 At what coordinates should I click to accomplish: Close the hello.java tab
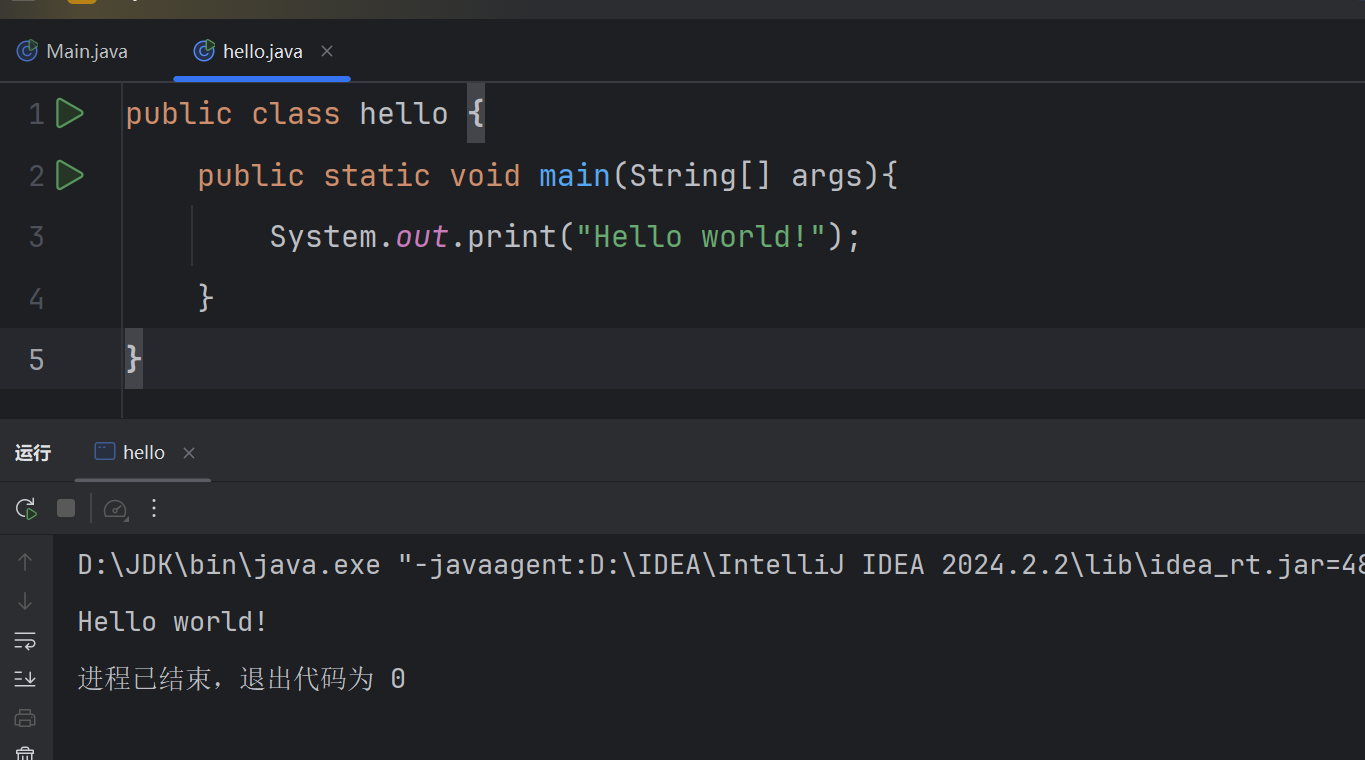click(327, 51)
